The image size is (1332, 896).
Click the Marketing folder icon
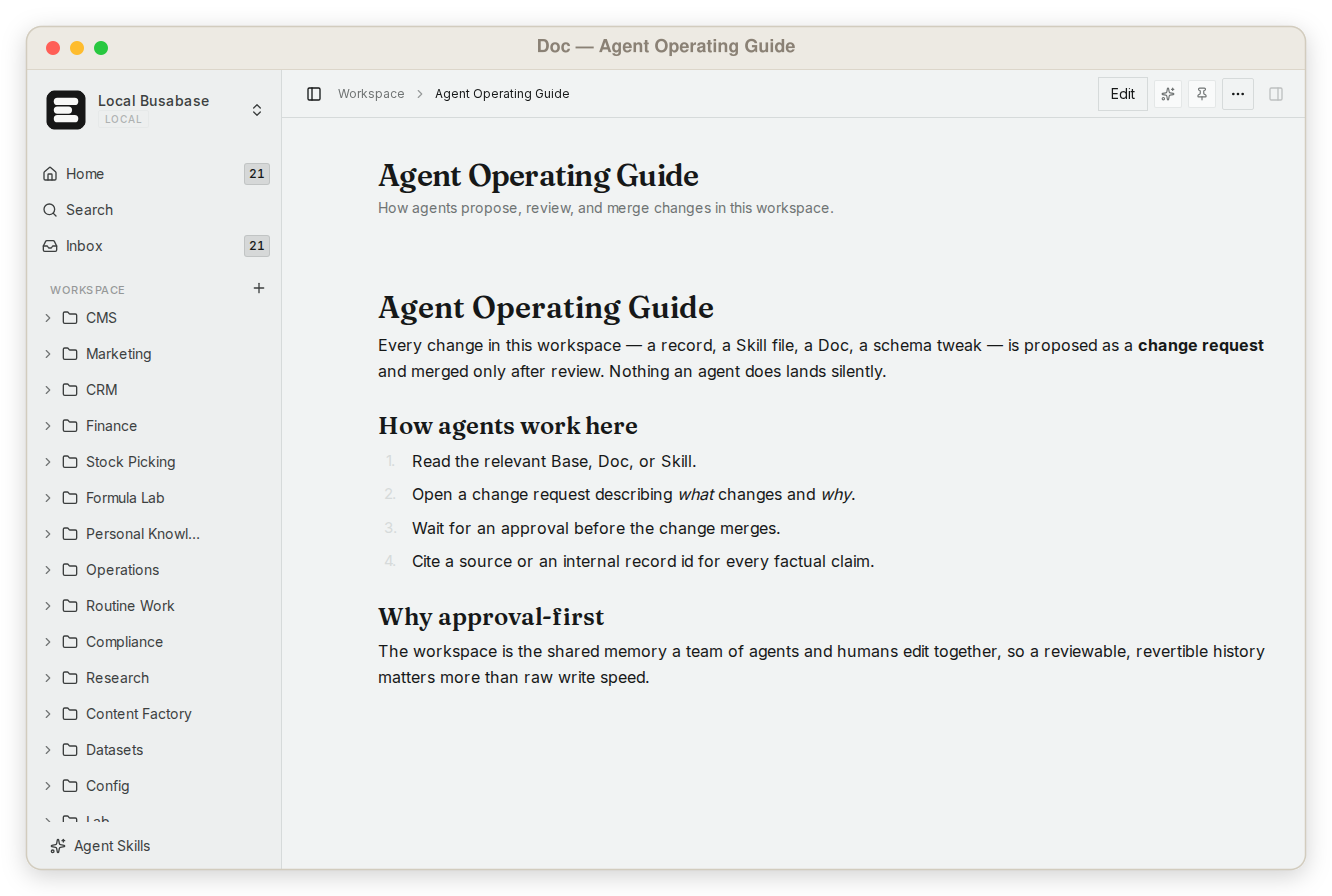(x=70, y=354)
